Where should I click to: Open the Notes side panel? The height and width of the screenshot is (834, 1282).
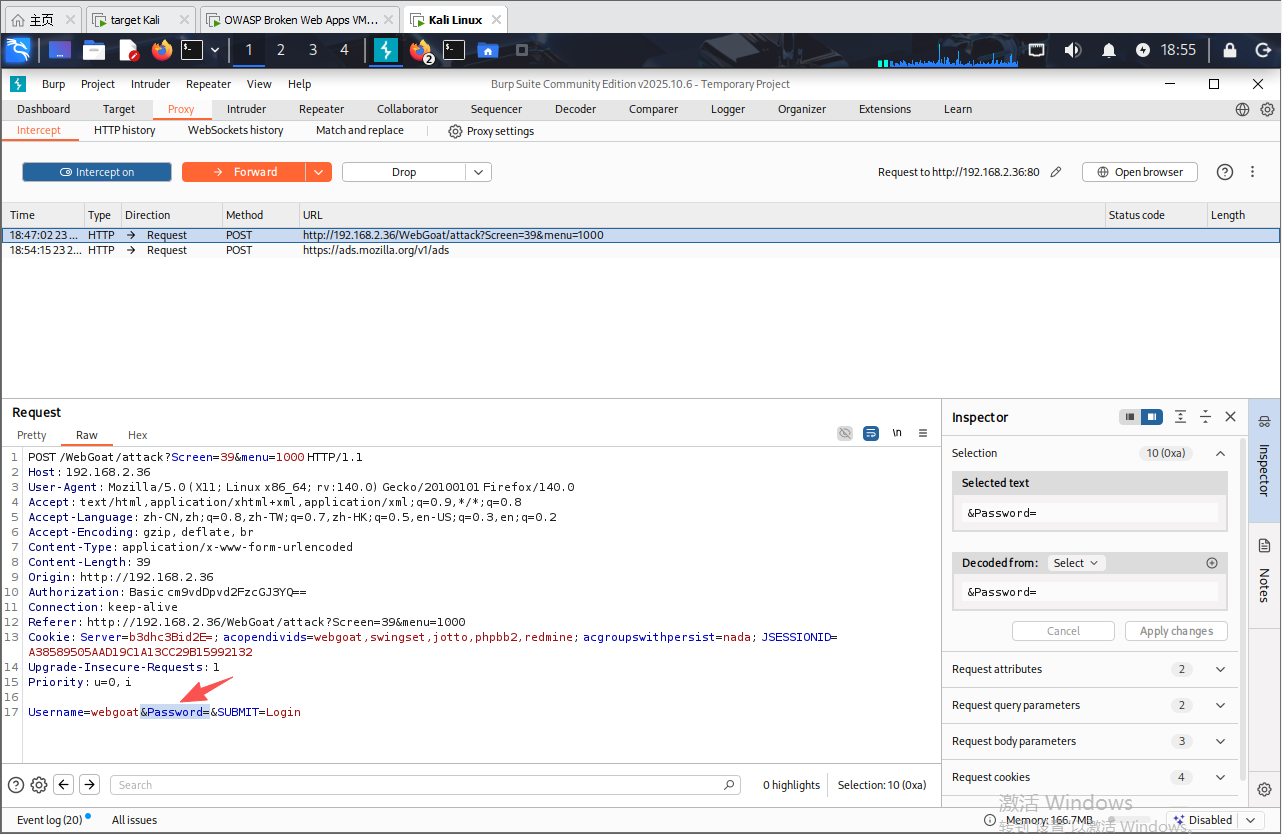click(x=1264, y=572)
